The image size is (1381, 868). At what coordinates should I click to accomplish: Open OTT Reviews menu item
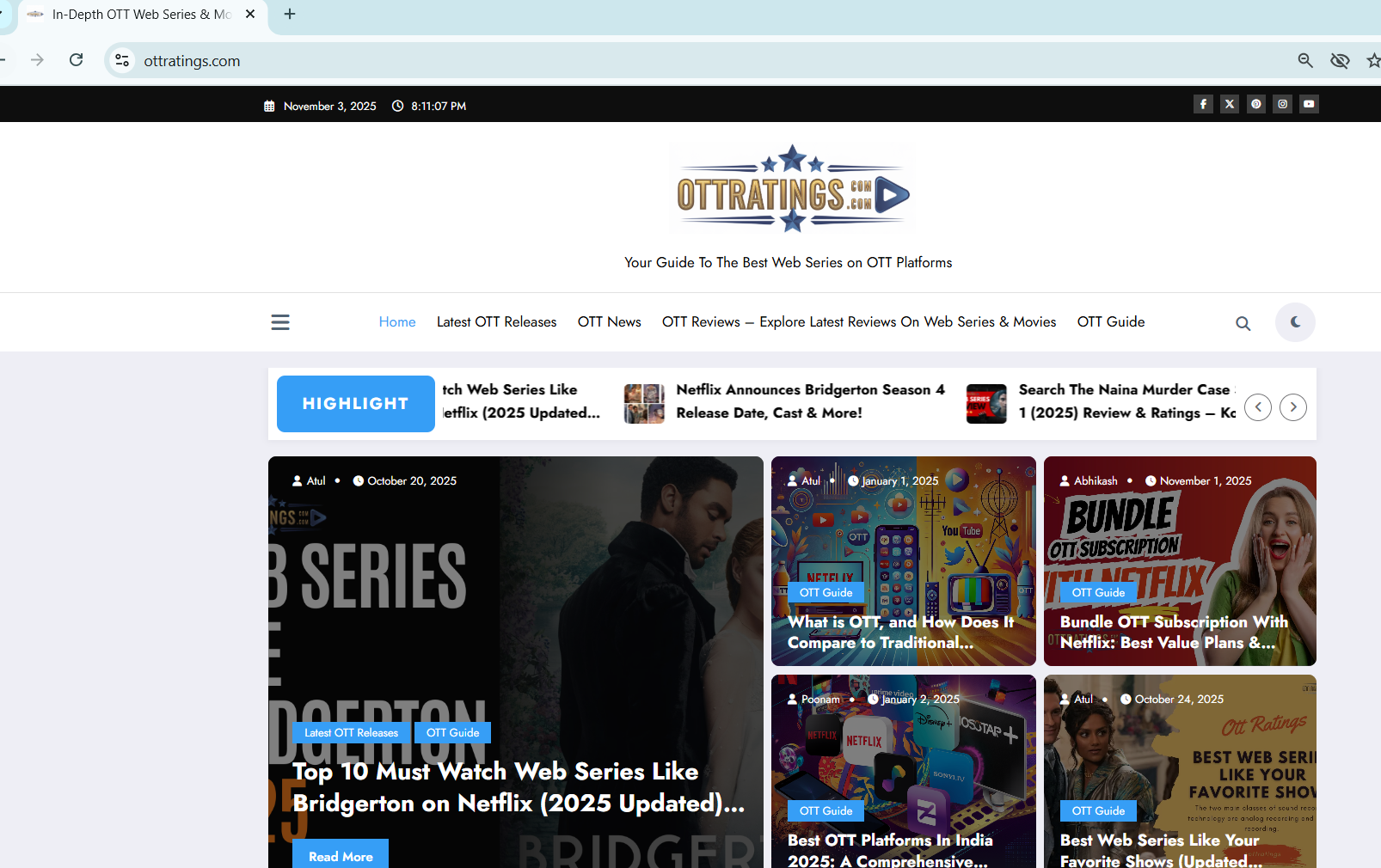(x=859, y=321)
